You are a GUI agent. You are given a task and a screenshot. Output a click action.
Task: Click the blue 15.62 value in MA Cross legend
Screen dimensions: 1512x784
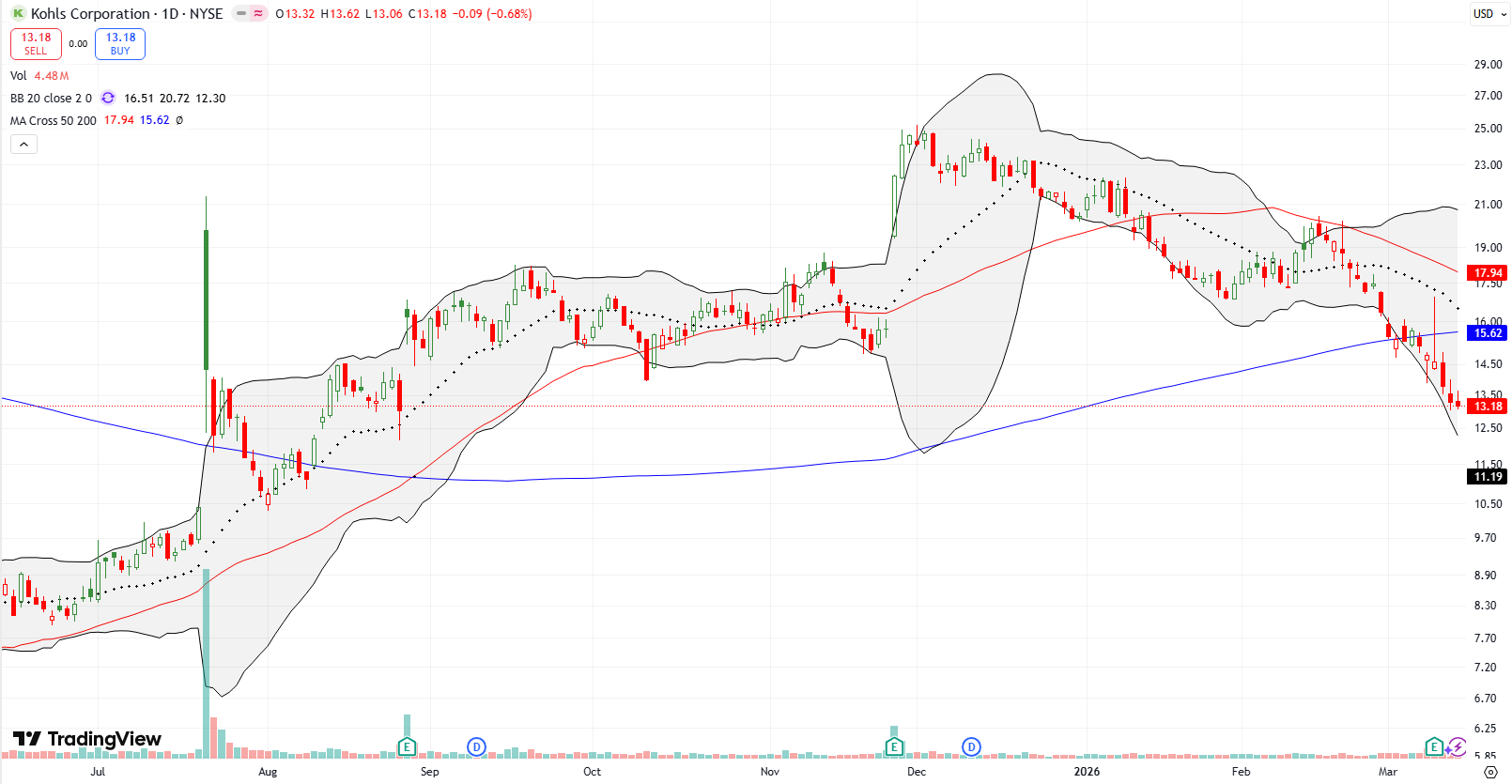(x=154, y=120)
